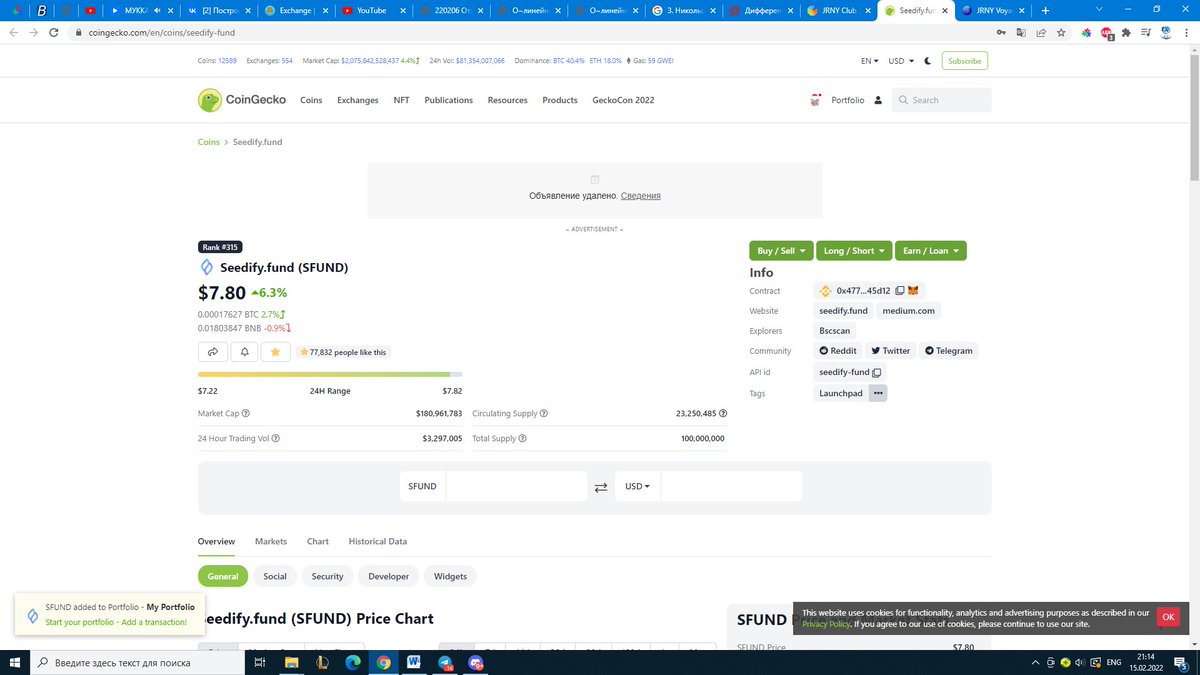The height and width of the screenshot is (675, 1200).
Task: Toggle dark mode with the moon icon
Action: [928, 61]
